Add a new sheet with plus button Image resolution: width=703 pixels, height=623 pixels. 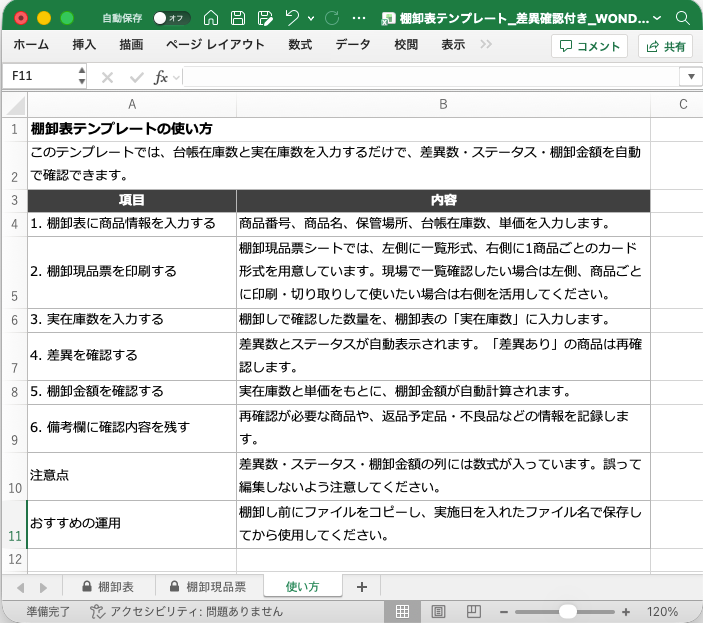(x=362, y=587)
